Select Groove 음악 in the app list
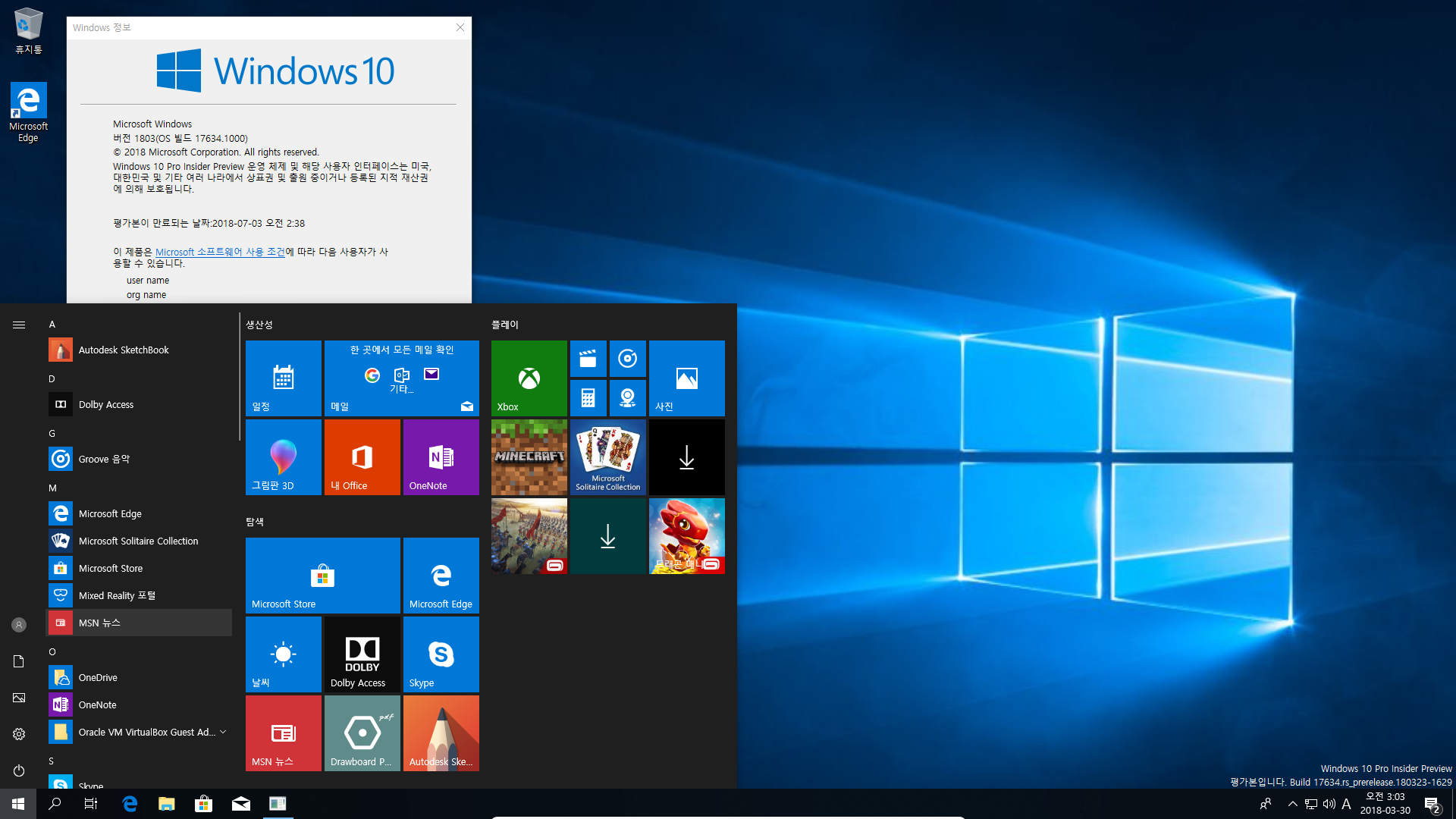Image resolution: width=1456 pixels, height=819 pixels. click(x=140, y=459)
